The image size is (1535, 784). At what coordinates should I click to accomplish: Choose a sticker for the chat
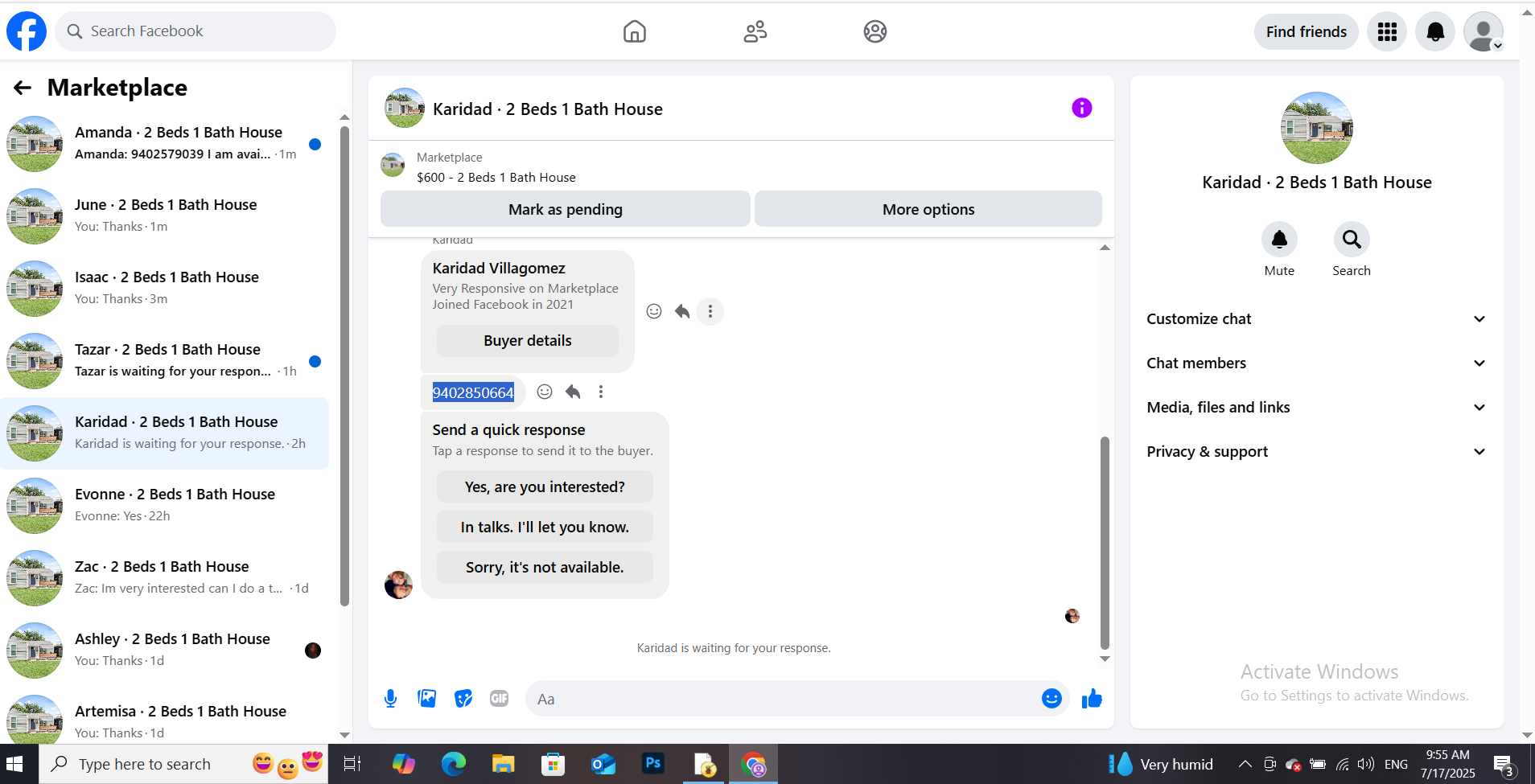point(463,699)
